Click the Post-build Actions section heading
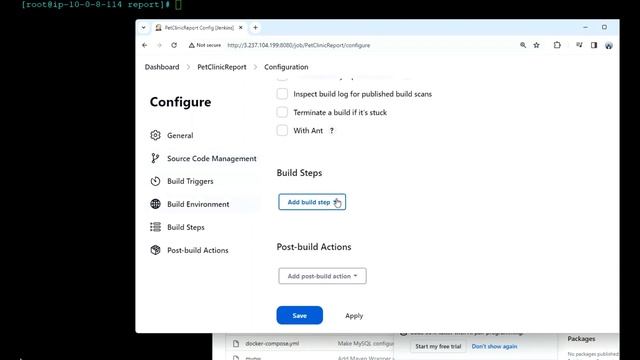This screenshot has height=360, width=640. click(314, 247)
